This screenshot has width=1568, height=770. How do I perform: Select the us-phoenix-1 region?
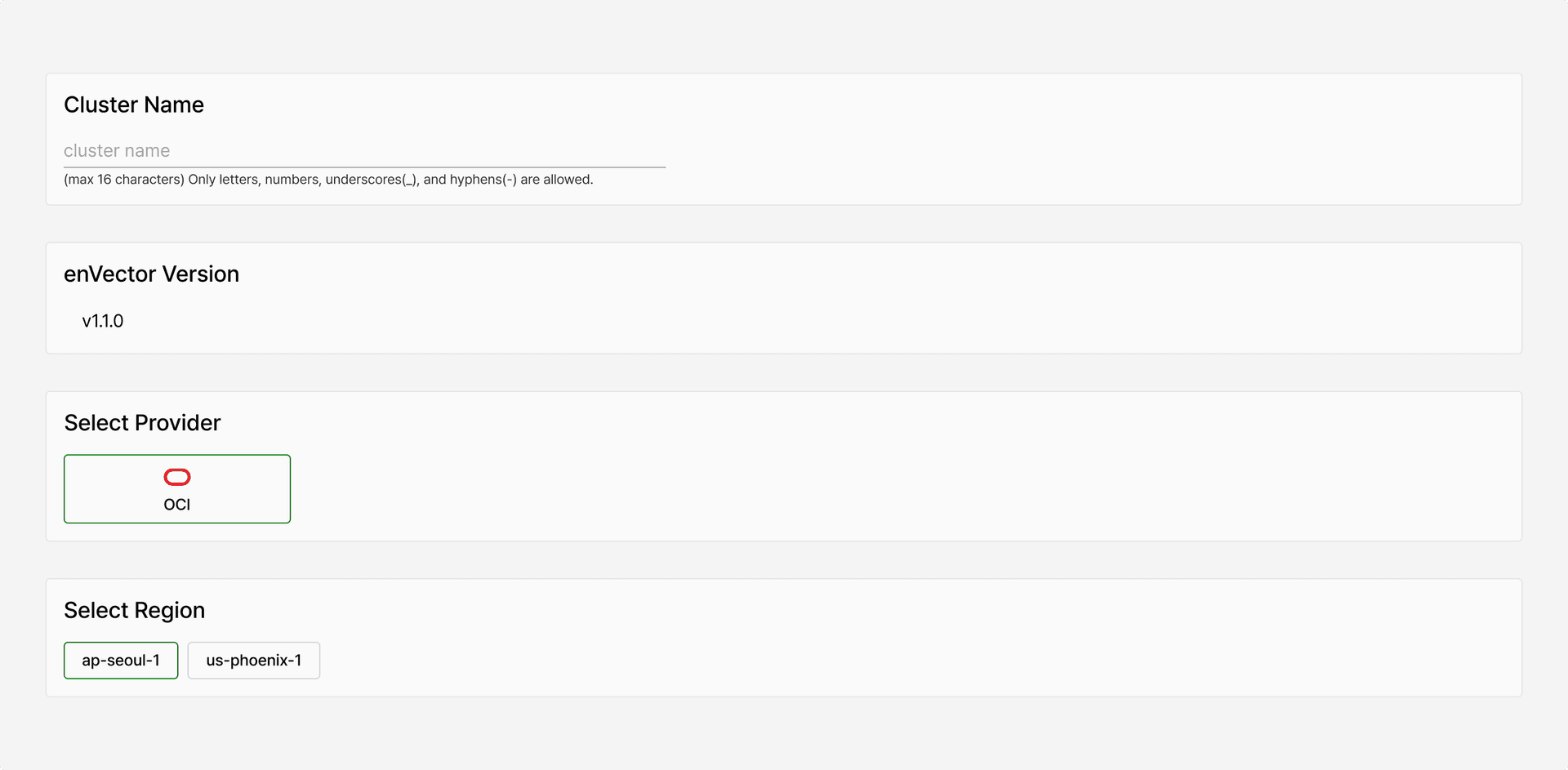(253, 660)
